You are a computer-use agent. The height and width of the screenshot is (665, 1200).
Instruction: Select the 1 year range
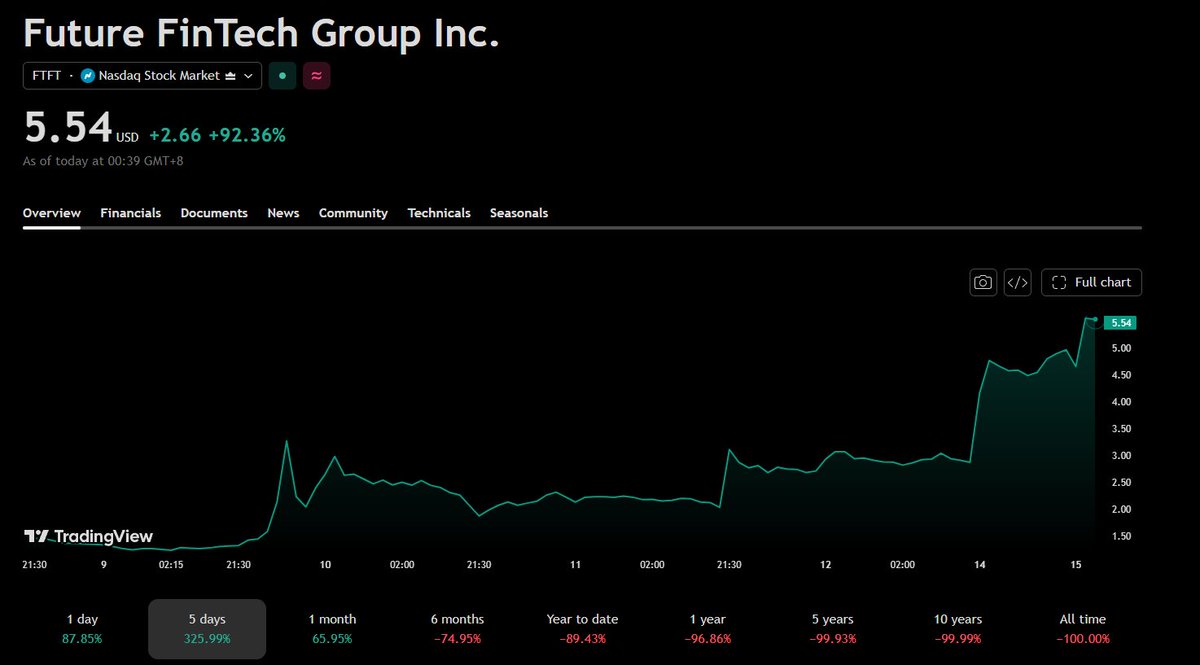tap(708, 629)
